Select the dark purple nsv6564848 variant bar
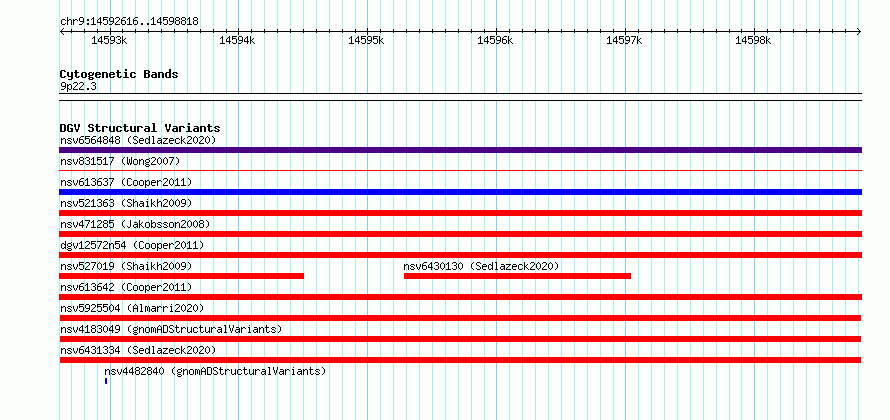The height and width of the screenshot is (420, 890). click(460, 150)
